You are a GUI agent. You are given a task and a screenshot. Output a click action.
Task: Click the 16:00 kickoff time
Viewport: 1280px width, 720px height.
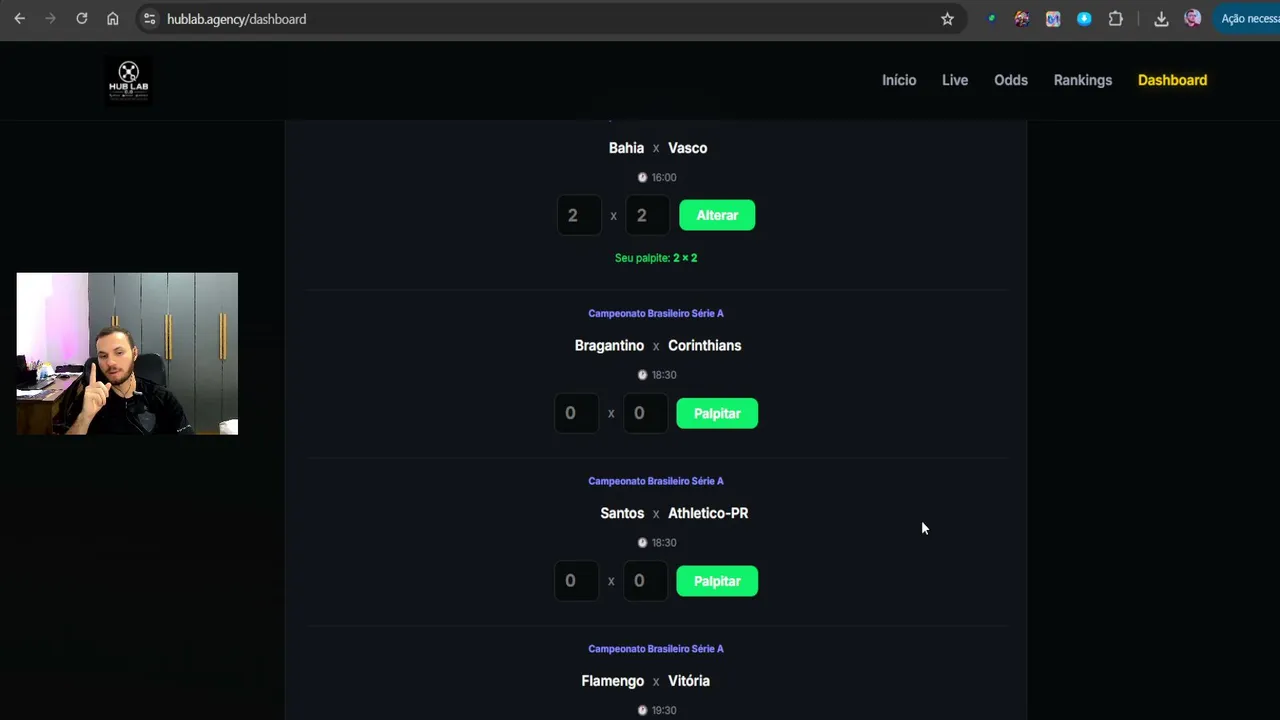point(664,178)
